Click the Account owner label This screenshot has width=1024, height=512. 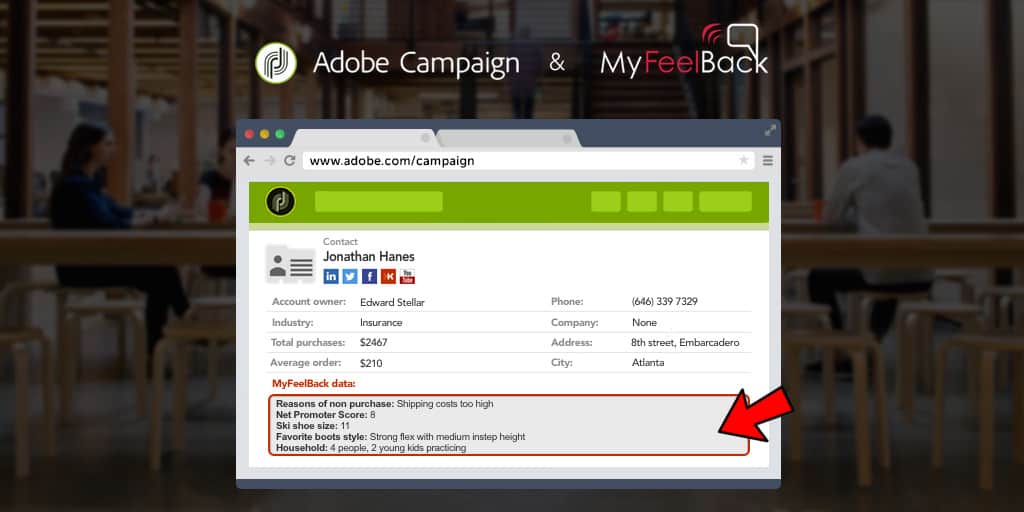309,302
